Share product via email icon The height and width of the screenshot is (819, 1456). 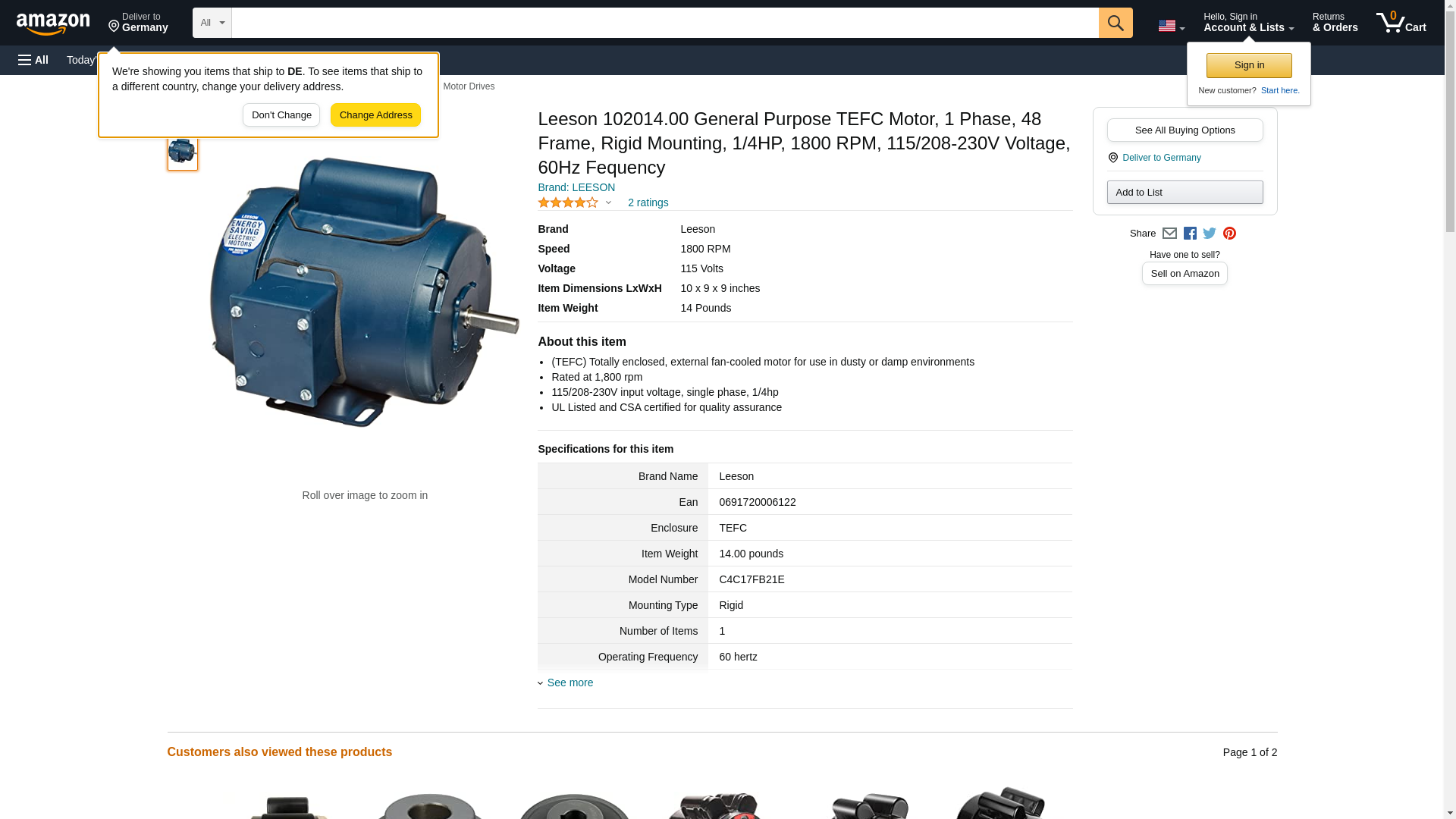[1169, 234]
